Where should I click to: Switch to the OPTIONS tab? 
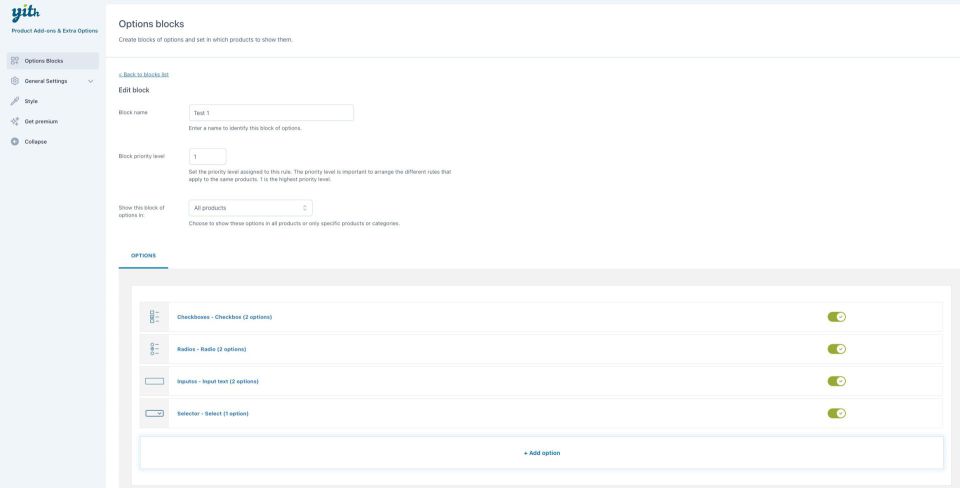[x=143, y=255]
